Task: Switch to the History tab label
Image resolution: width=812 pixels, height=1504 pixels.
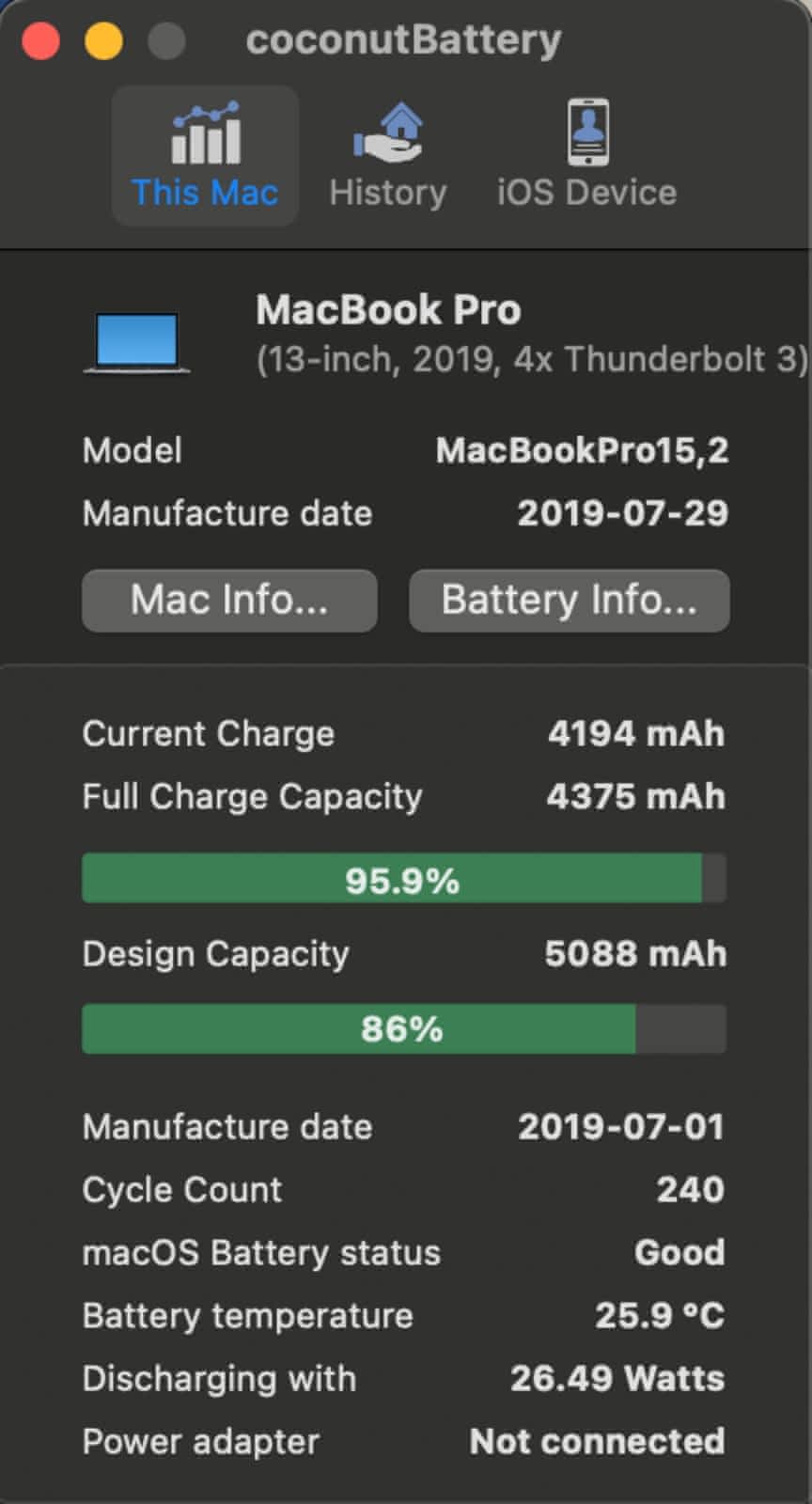Action: tap(387, 193)
